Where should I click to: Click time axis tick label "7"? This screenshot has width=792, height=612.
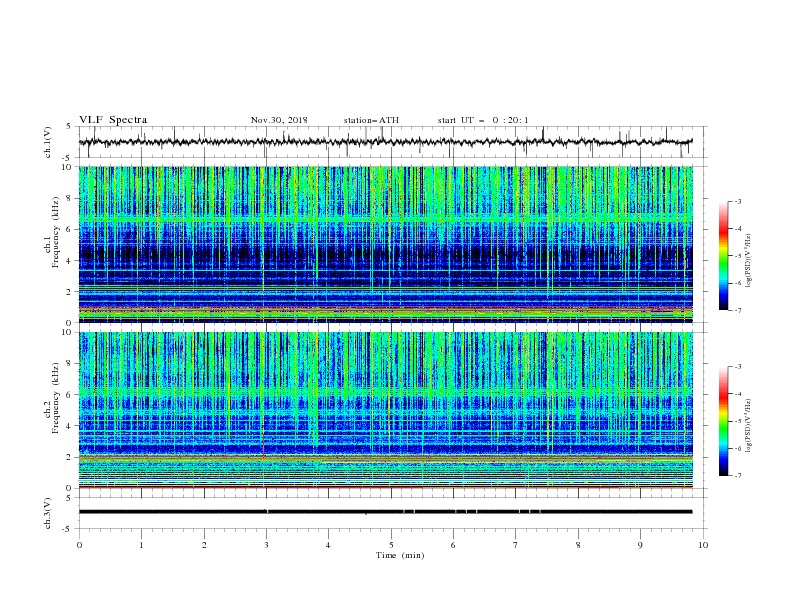516,545
